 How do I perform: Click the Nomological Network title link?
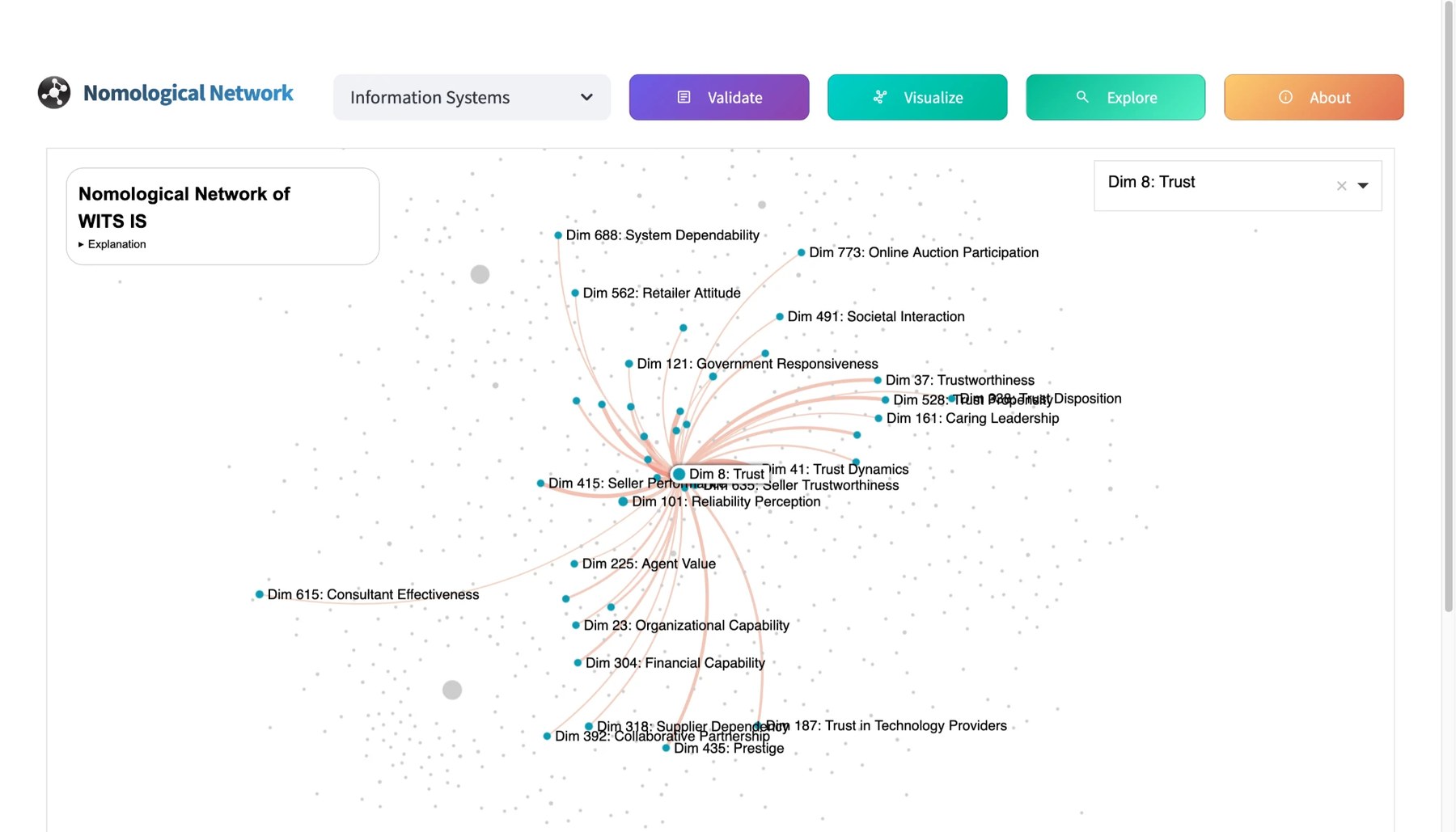coord(188,93)
